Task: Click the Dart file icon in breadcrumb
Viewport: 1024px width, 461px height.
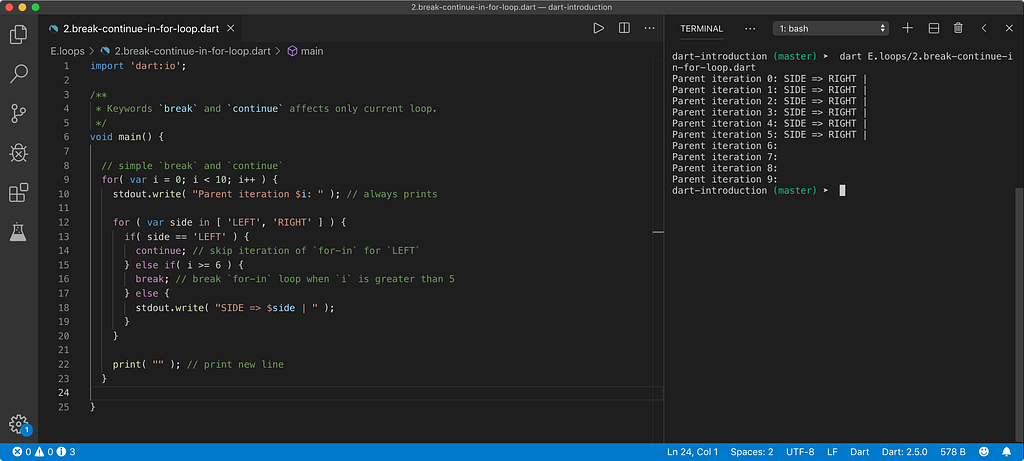Action: coord(105,51)
